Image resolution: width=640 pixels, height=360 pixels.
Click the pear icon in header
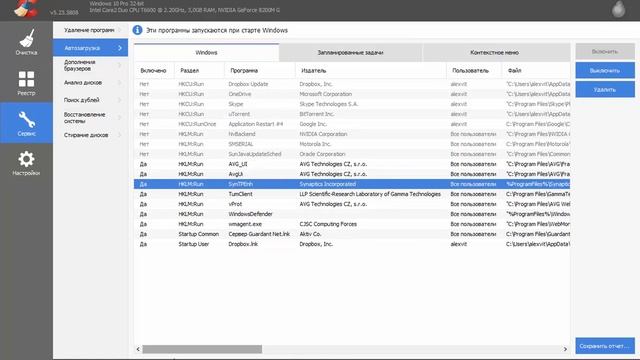(x=618, y=9)
